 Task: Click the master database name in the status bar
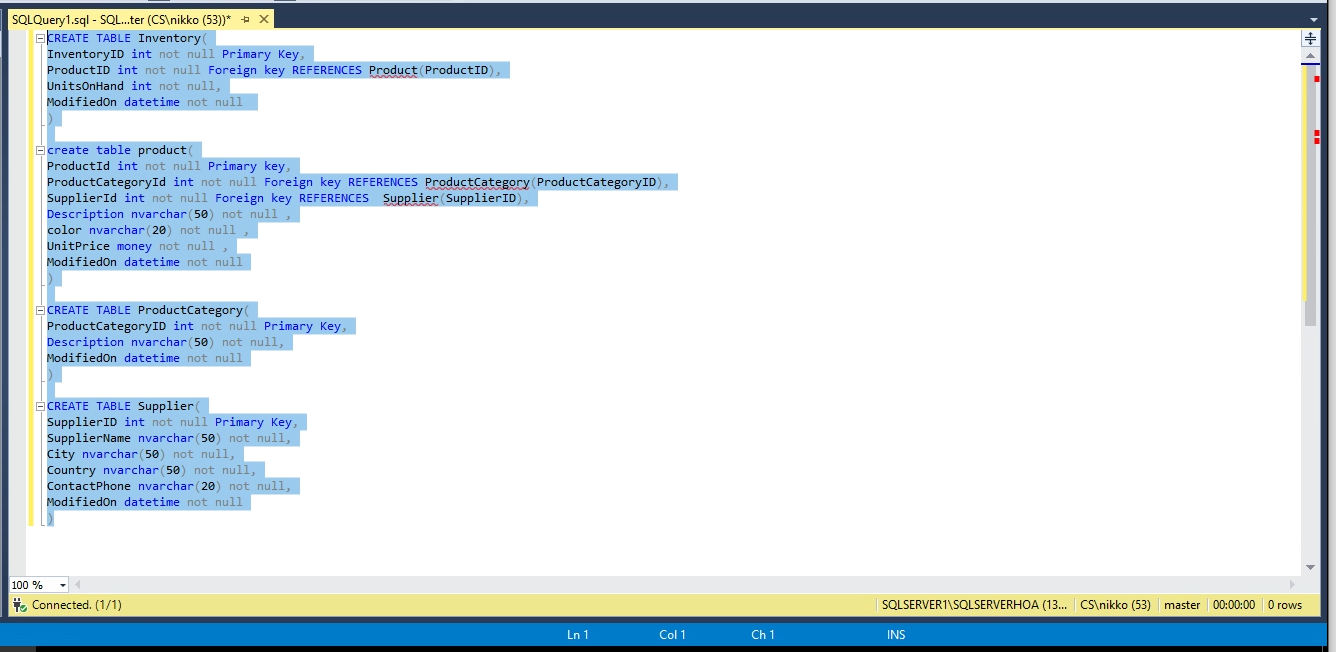(x=1182, y=604)
